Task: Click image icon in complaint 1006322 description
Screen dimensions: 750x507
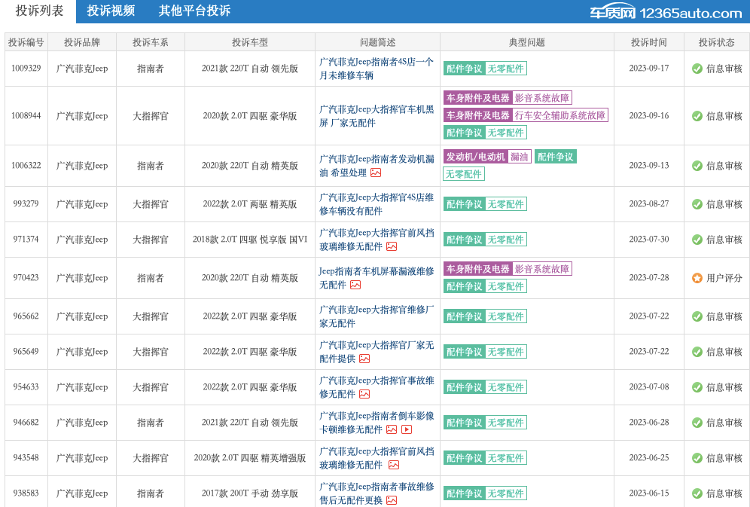Action: [x=375, y=173]
